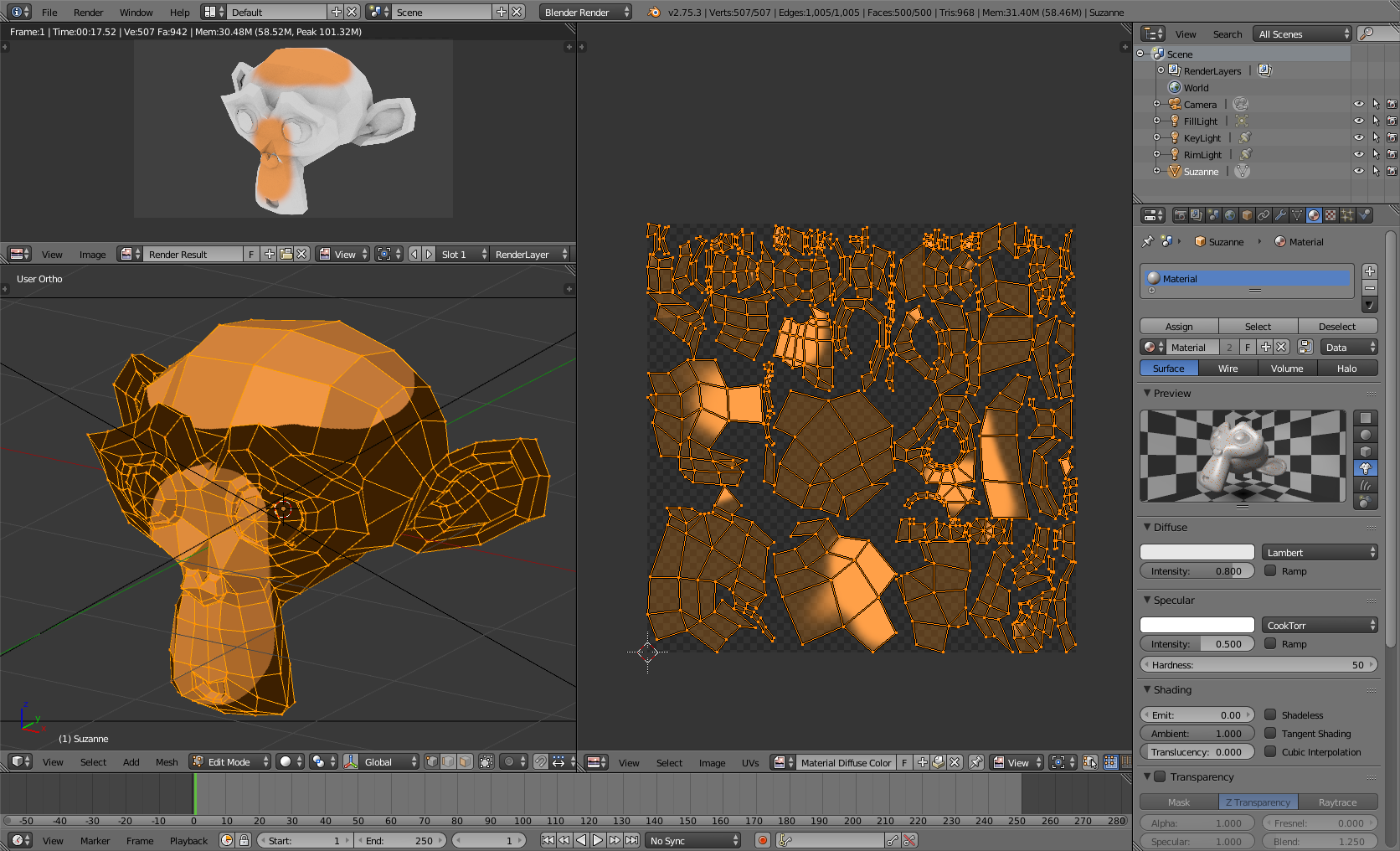Click the remove material slot minus button
This screenshot has height=851, width=1400.
click(1370, 288)
